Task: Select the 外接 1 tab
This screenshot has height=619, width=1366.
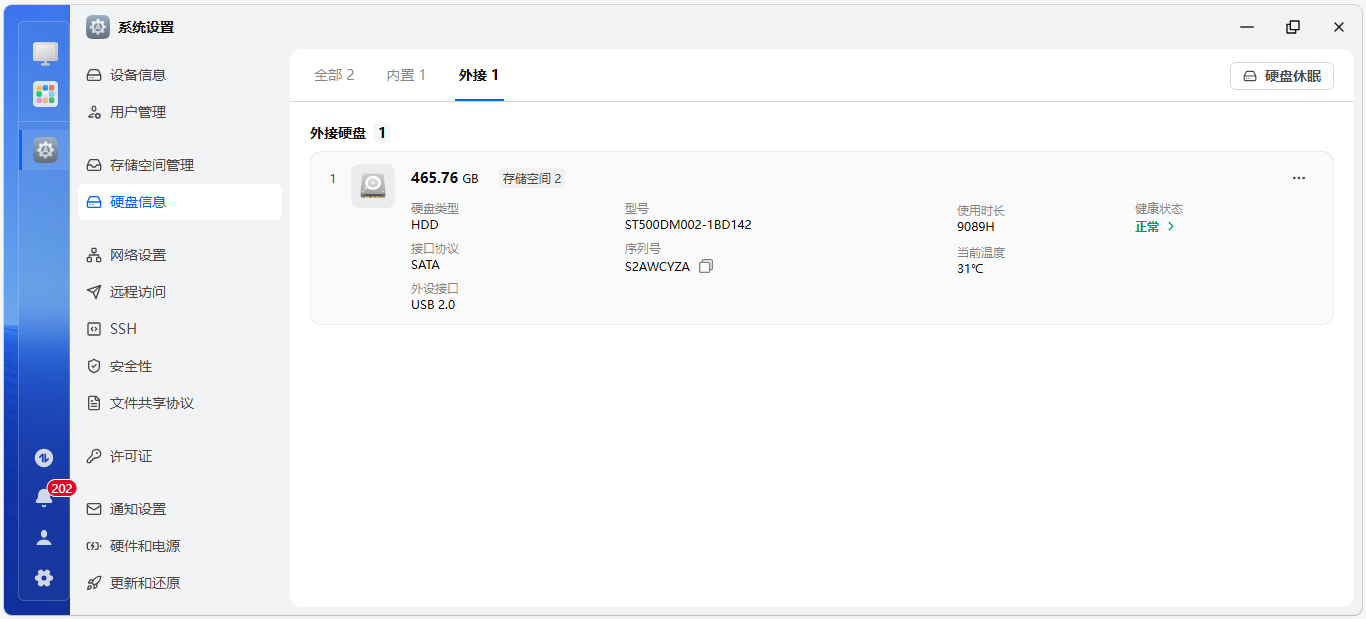Action: [x=479, y=75]
